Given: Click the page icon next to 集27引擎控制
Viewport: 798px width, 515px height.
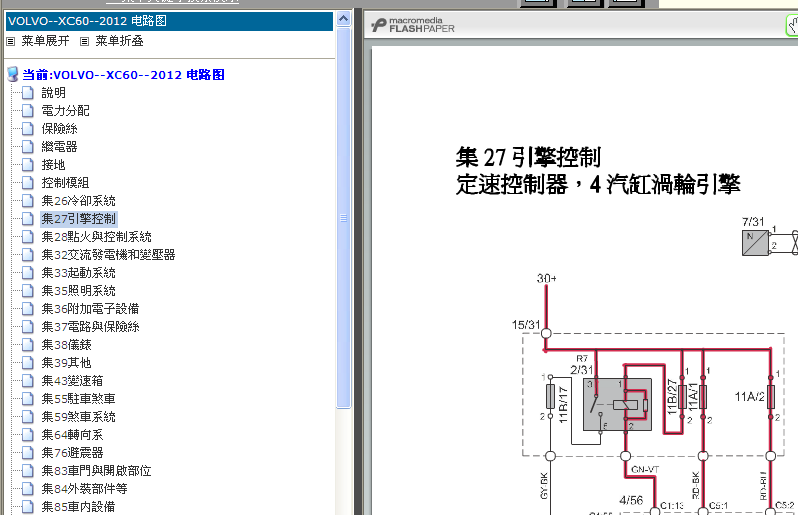Looking at the screenshot, I should point(28,219).
